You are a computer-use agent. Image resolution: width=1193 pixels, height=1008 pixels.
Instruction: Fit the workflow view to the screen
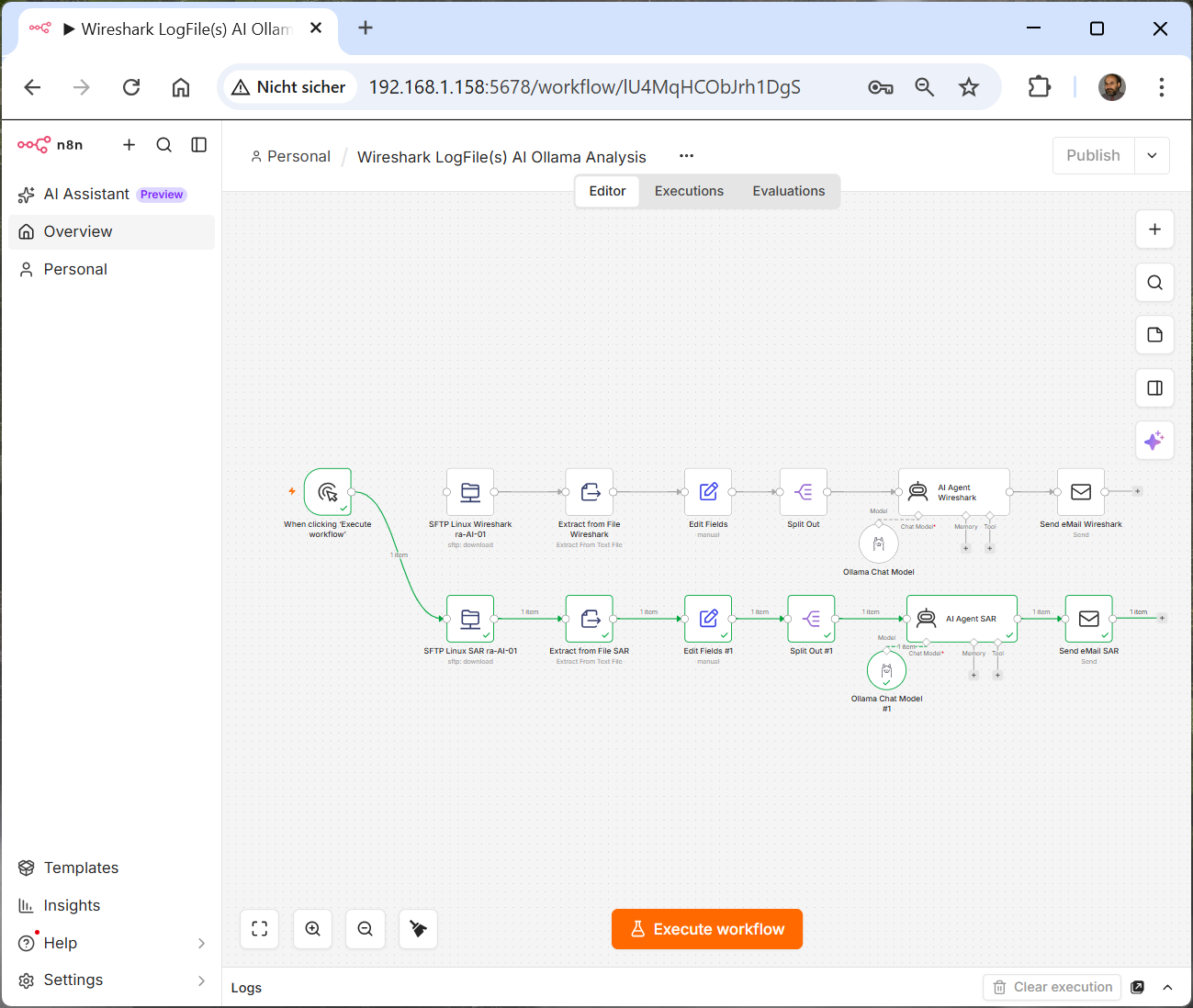click(x=260, y=929)
